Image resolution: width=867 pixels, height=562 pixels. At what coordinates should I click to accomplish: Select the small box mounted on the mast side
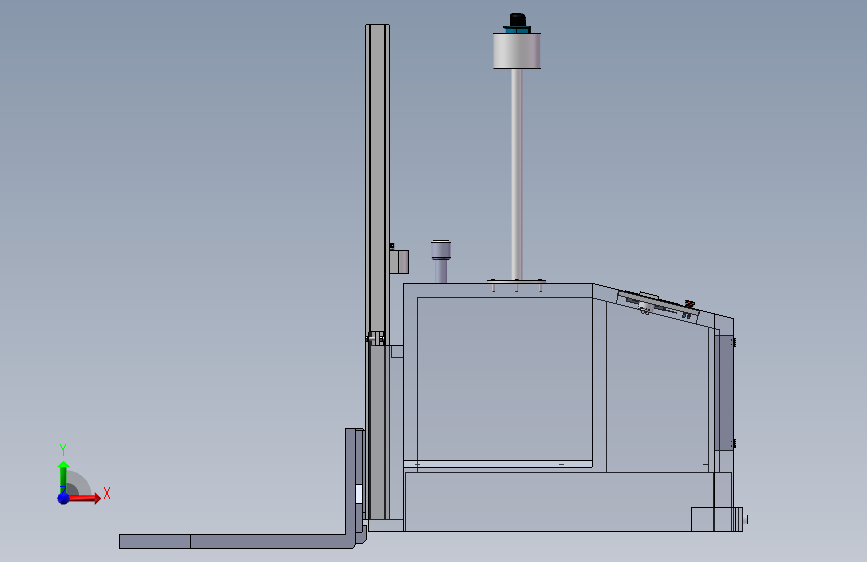pos(399,262)
